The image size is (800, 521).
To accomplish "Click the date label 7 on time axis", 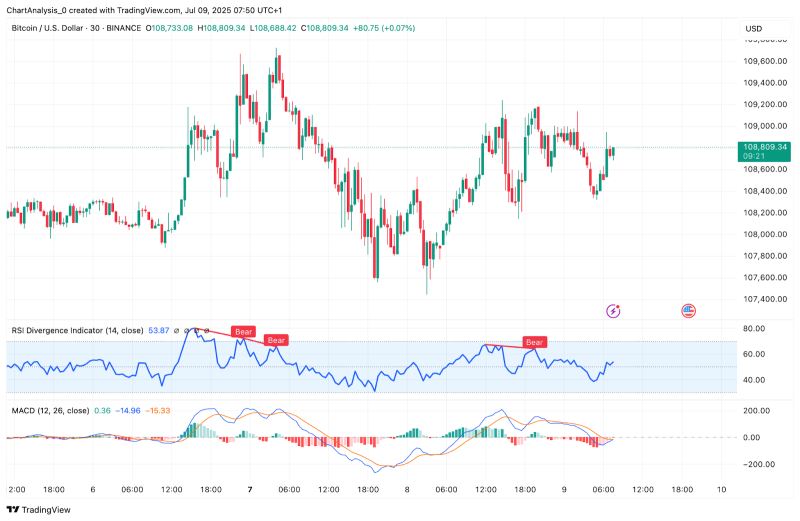I will [248, 489].
